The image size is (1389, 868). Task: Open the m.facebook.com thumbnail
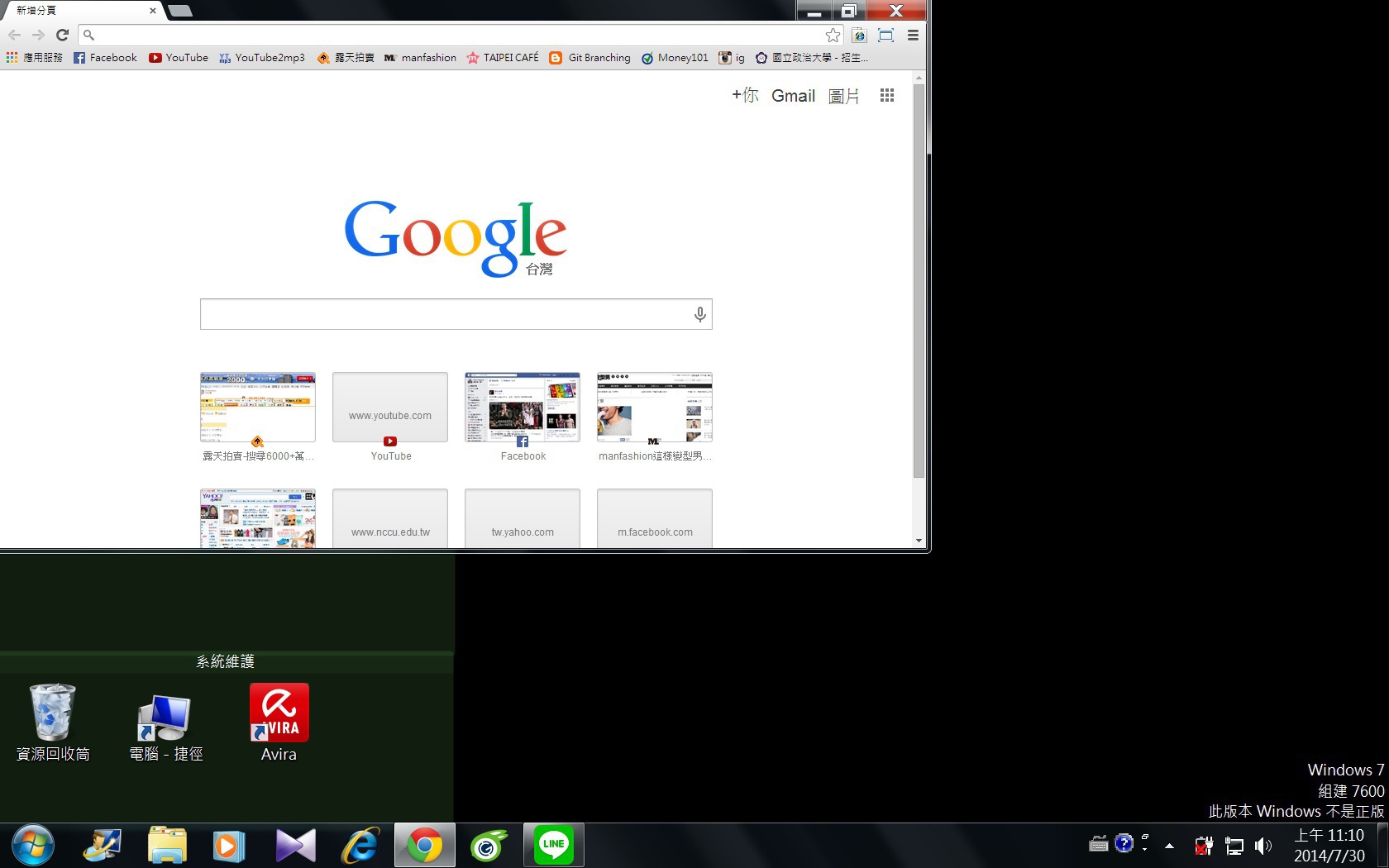pyautogui.click(x=655, y=518)
